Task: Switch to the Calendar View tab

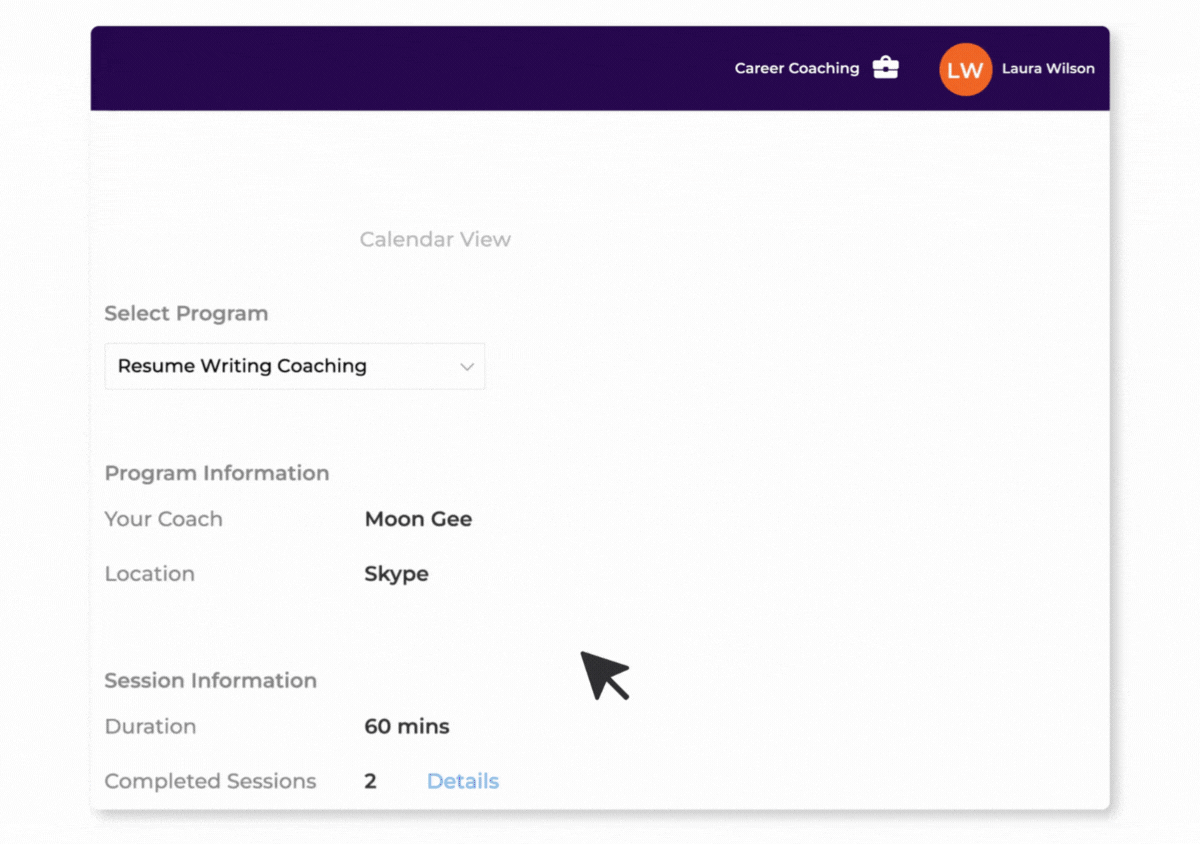Action: [x=435, y=239]
